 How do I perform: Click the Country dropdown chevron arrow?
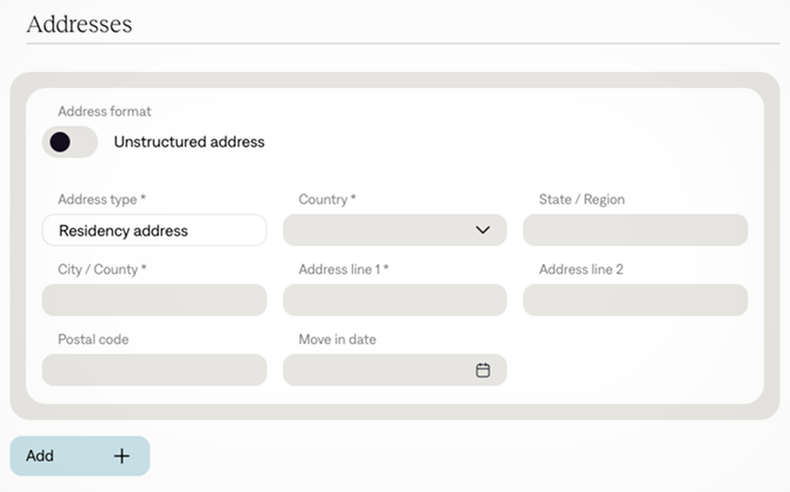[483, 230]
